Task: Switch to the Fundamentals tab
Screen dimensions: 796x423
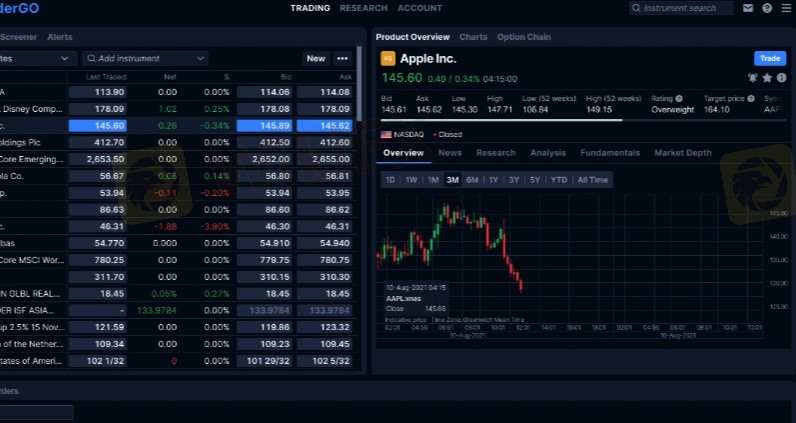Action: (610, 153)
